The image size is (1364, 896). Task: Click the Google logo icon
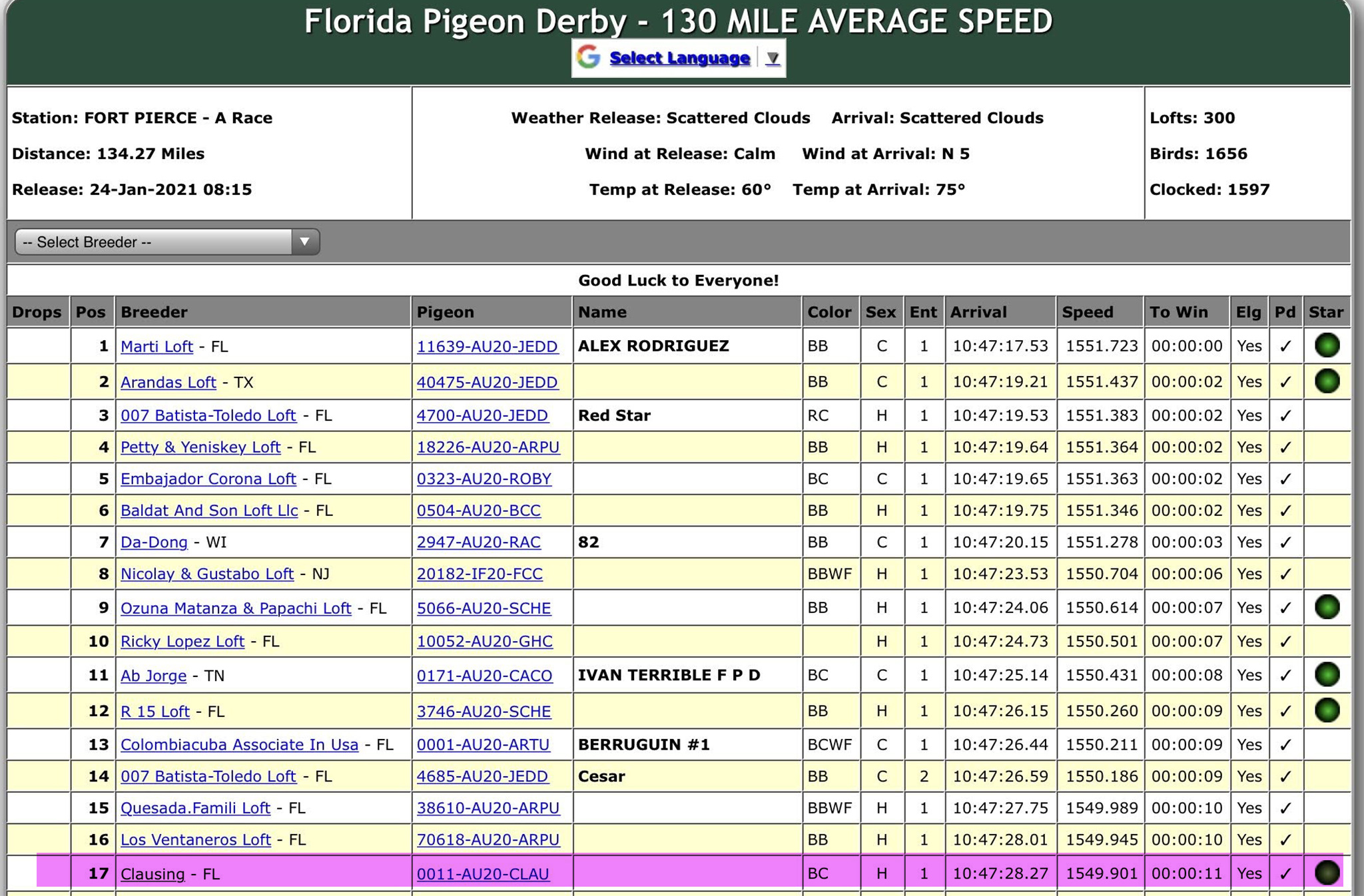[589, 58]
